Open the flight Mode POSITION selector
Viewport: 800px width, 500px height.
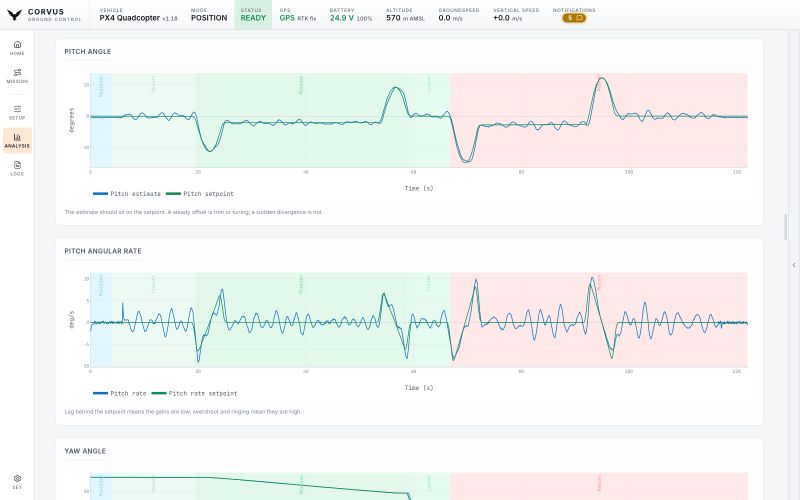tap(209, 15)
